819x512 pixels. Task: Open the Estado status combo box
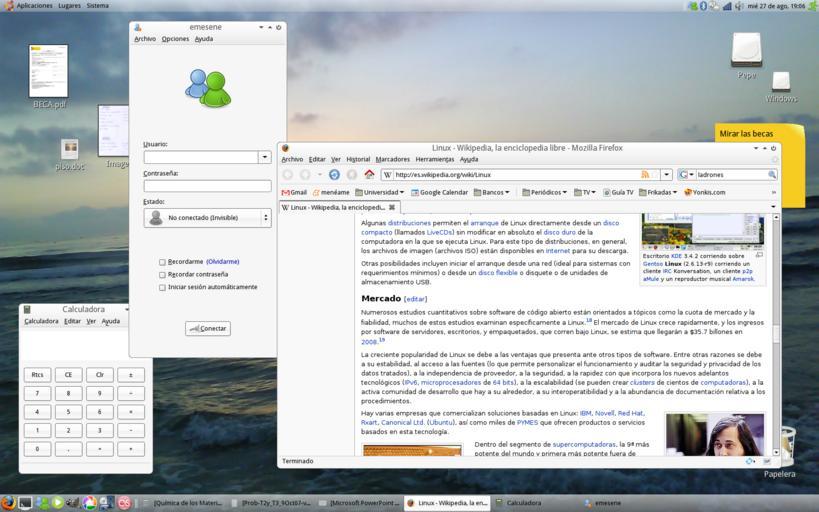(x=207, y=217)
